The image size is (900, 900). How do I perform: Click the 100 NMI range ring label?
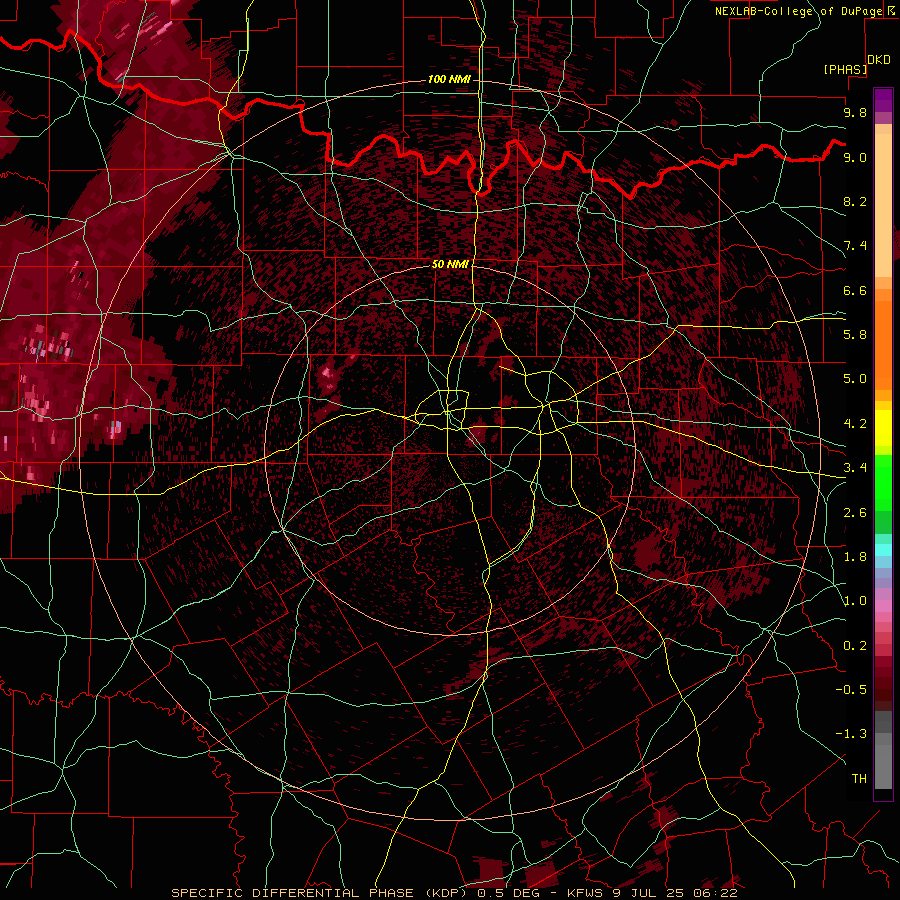(449, 79)
